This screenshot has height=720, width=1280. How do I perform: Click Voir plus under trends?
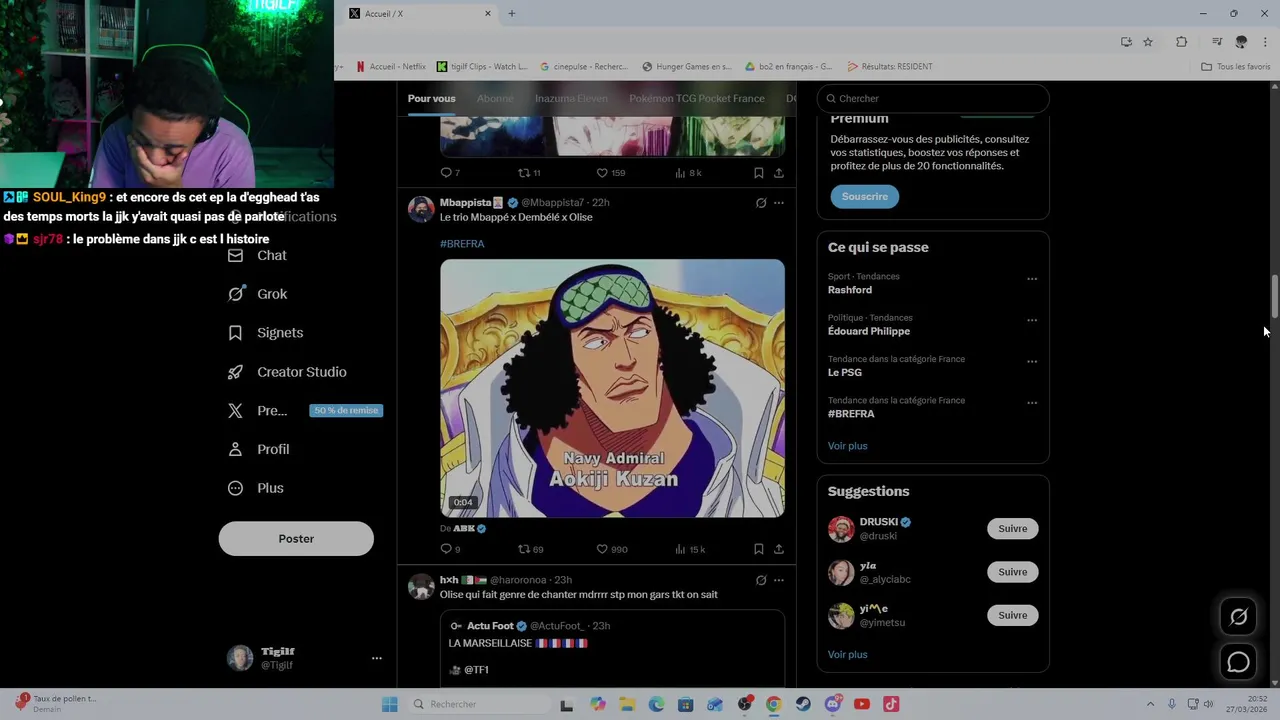pos(848,446)
